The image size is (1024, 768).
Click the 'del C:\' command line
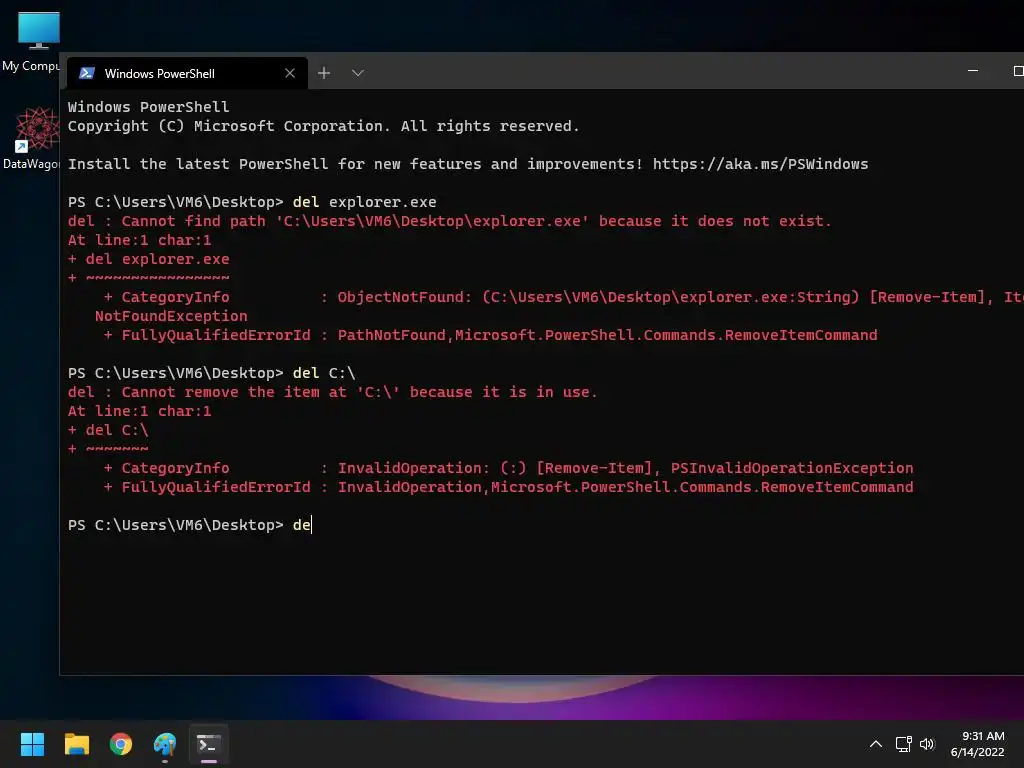[212, 373]
